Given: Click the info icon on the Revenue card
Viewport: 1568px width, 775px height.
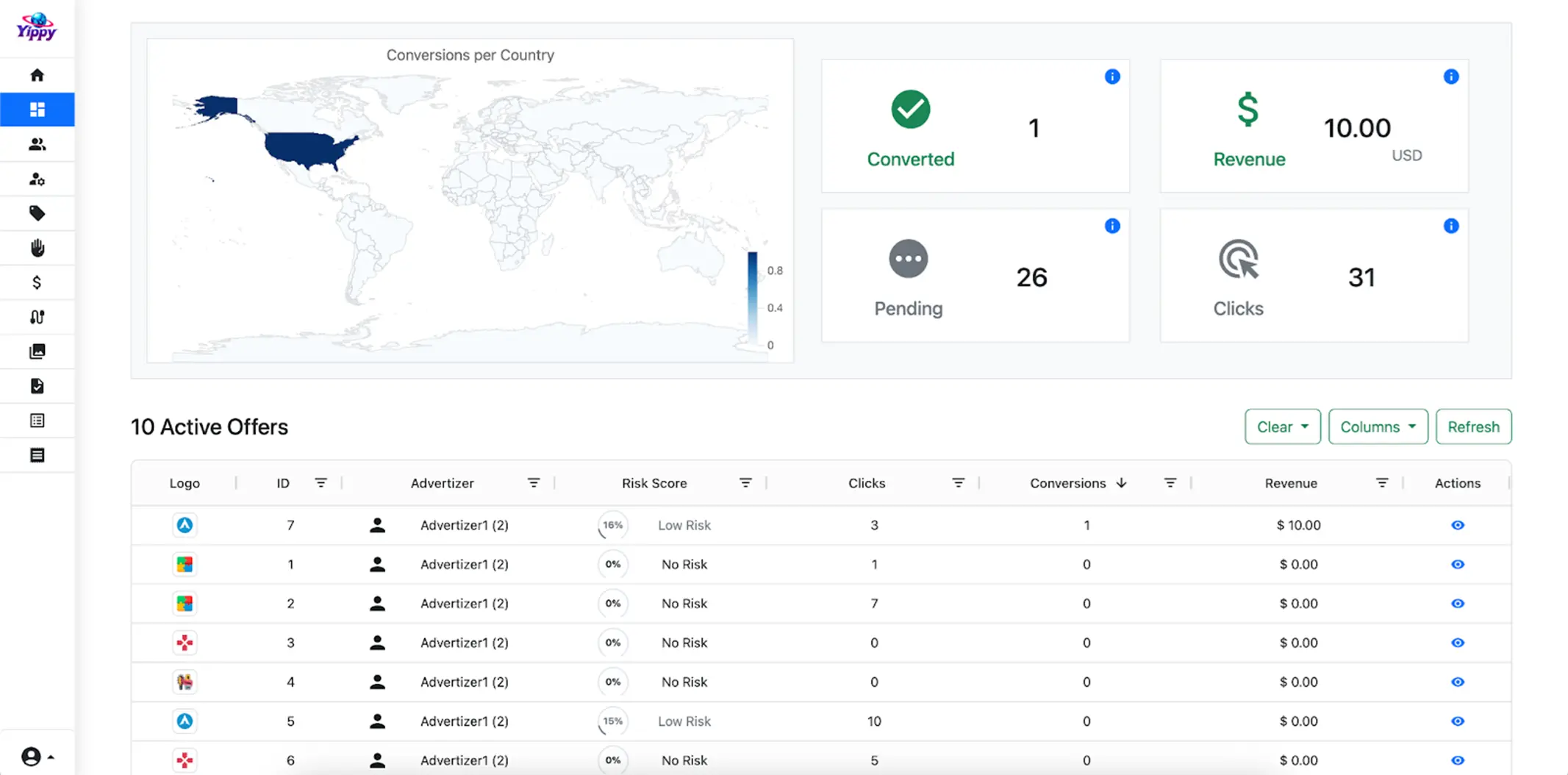Looking at the screenshot, I should (x=1451, y=76).
